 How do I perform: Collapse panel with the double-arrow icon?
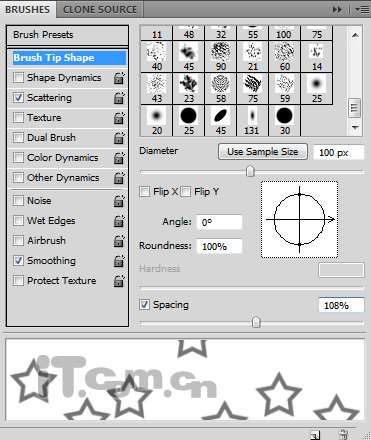tap(337, 10)
